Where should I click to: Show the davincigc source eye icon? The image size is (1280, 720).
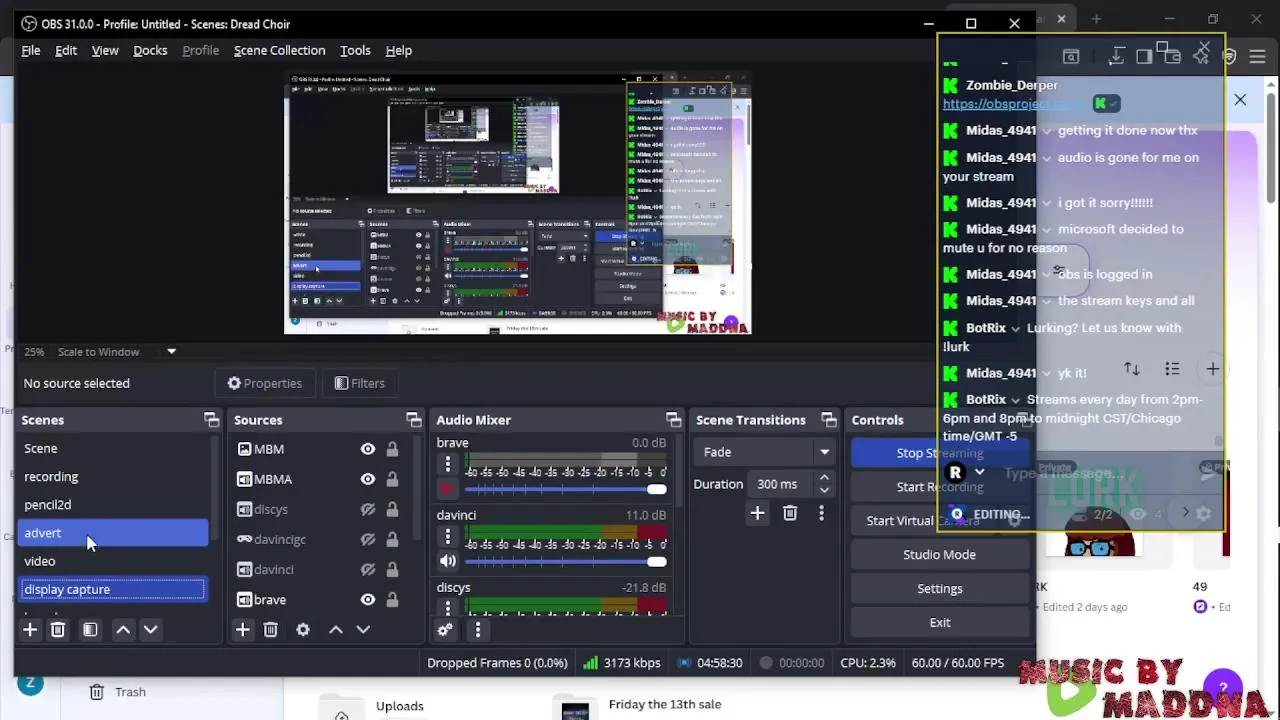(x=368, y=539)
